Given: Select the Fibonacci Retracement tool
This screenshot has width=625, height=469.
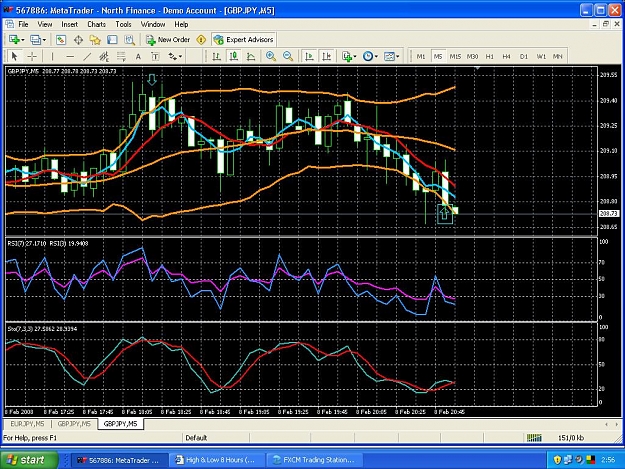Looking at the screenshot, I should click(121, 57).
